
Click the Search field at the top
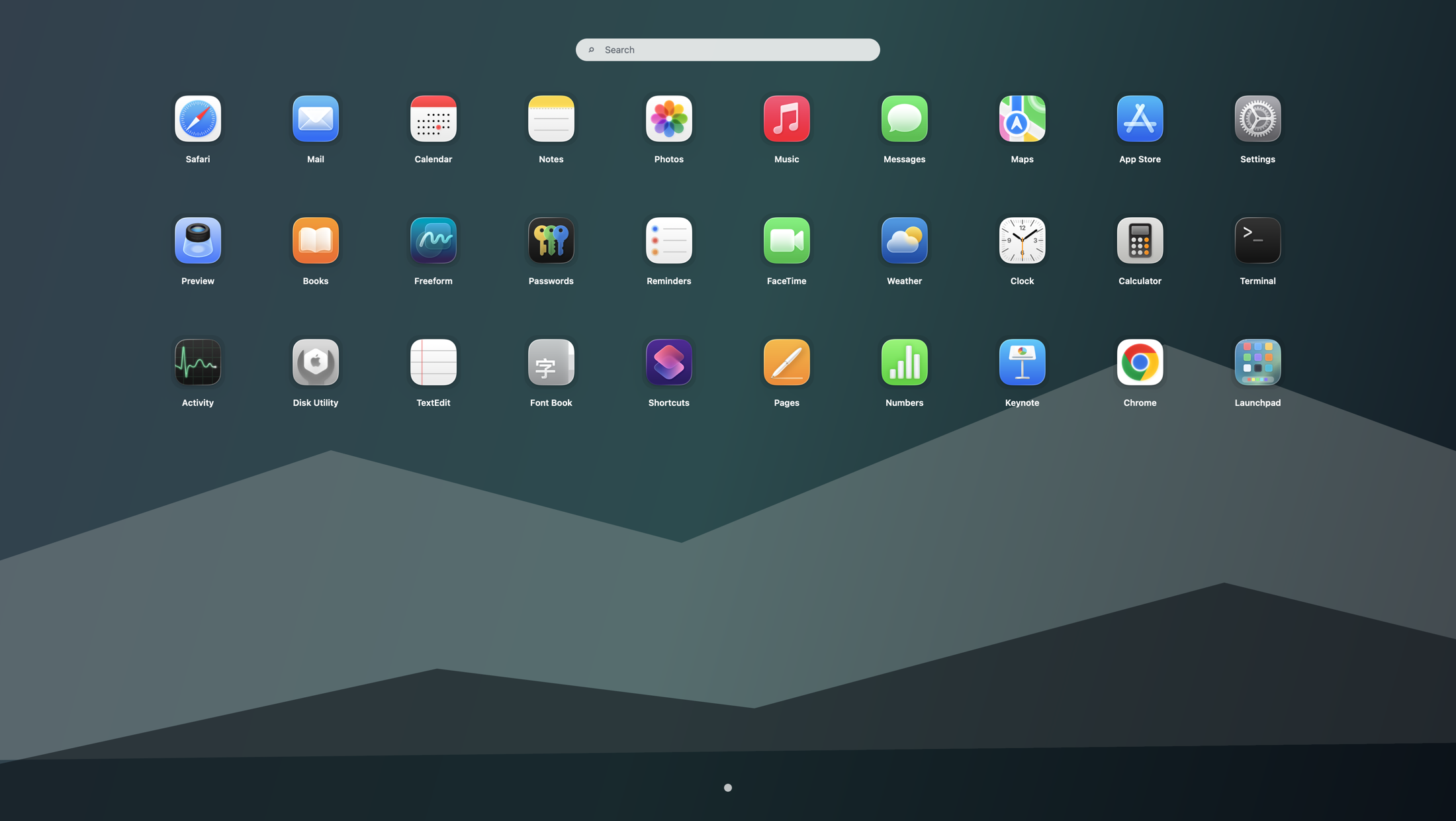(728, 50)
